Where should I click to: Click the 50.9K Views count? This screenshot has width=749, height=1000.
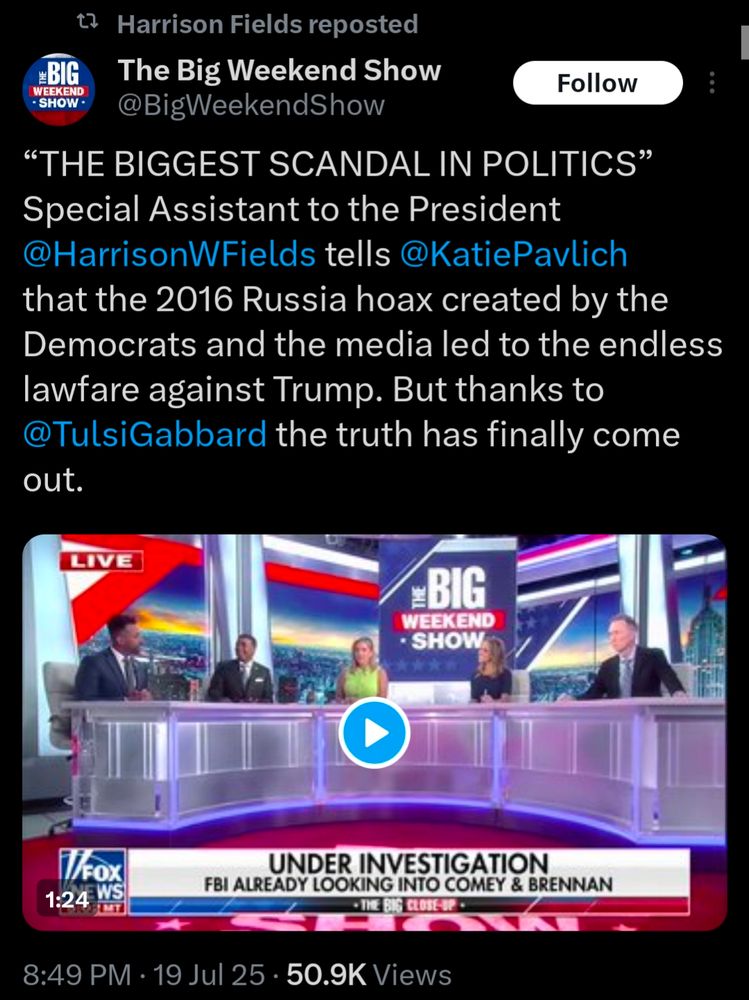click(369, 975)
